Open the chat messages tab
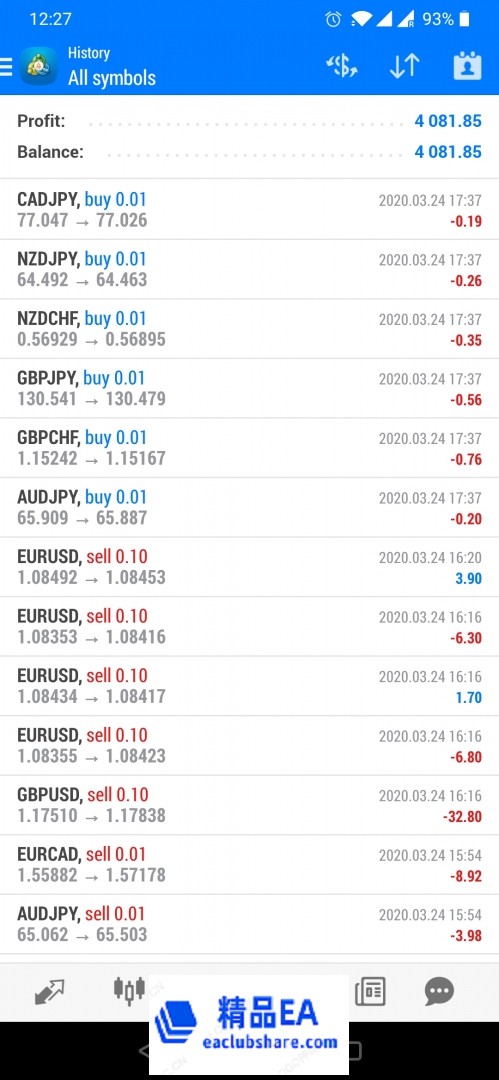The height and width of the screenshot is (1080, 499). click(439, 992)
